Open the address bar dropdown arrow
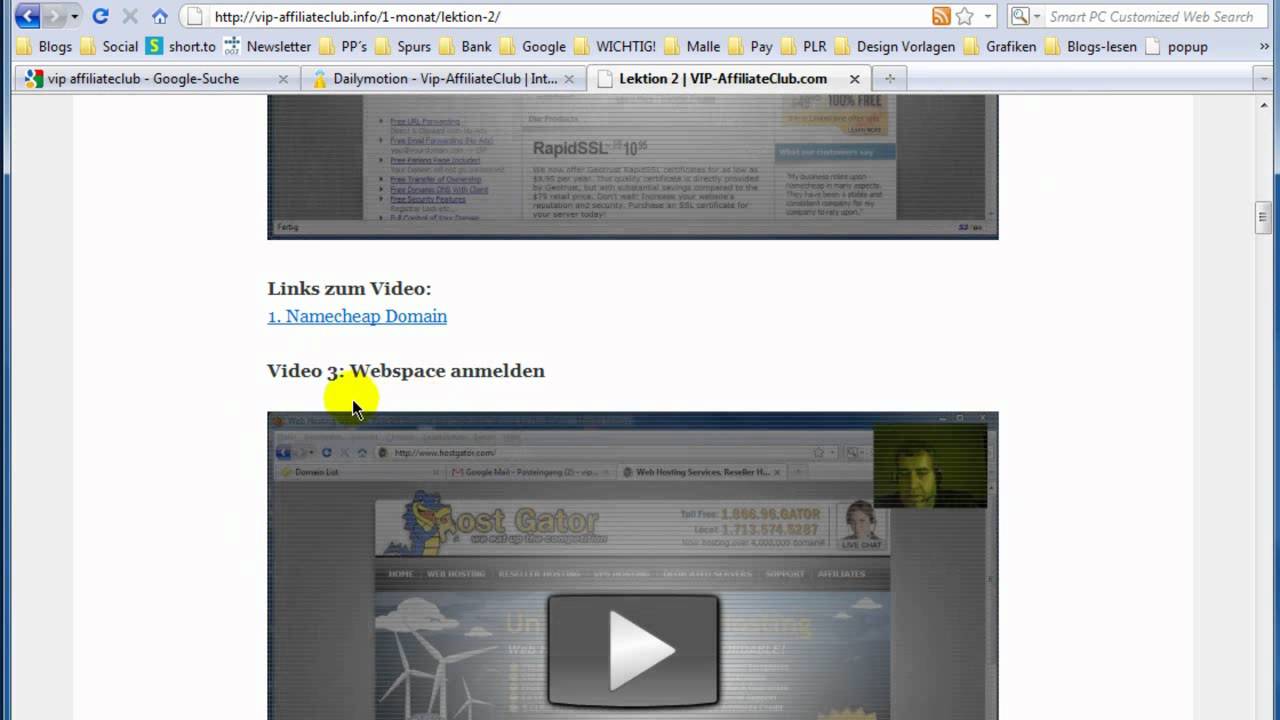 pyautogui.click(x=988, y=16)
